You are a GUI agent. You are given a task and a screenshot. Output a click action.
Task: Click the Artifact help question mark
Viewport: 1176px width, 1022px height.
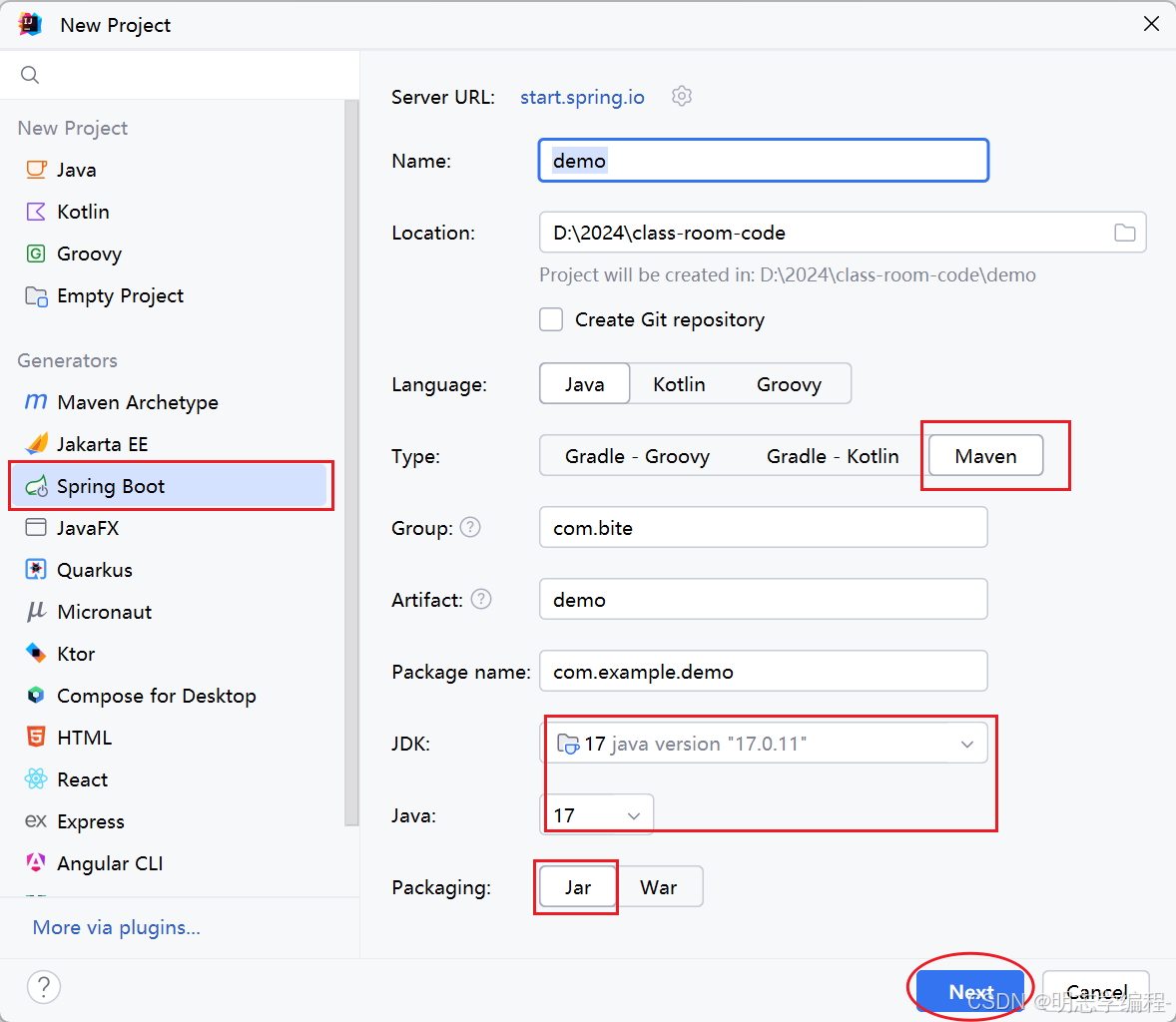tap(481, 599)
